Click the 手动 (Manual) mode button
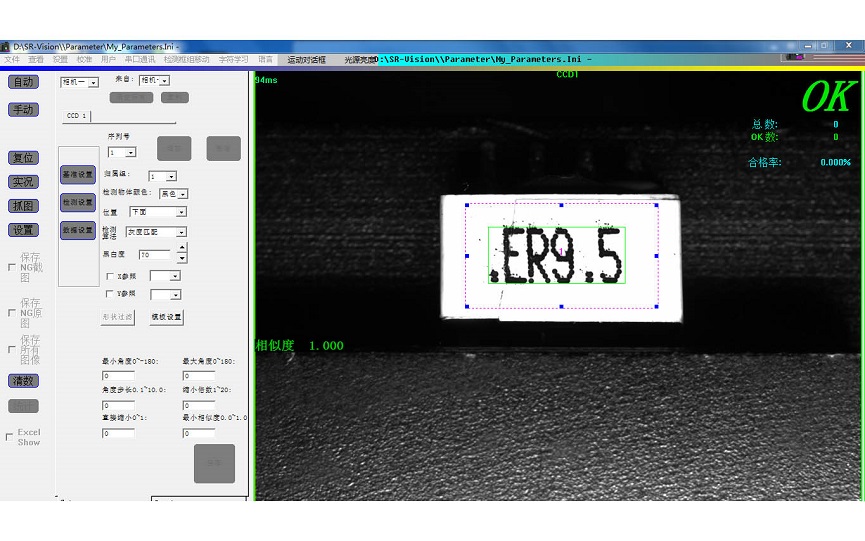Image resolution: width=865 pixels, height=541 pixels. 23,110
